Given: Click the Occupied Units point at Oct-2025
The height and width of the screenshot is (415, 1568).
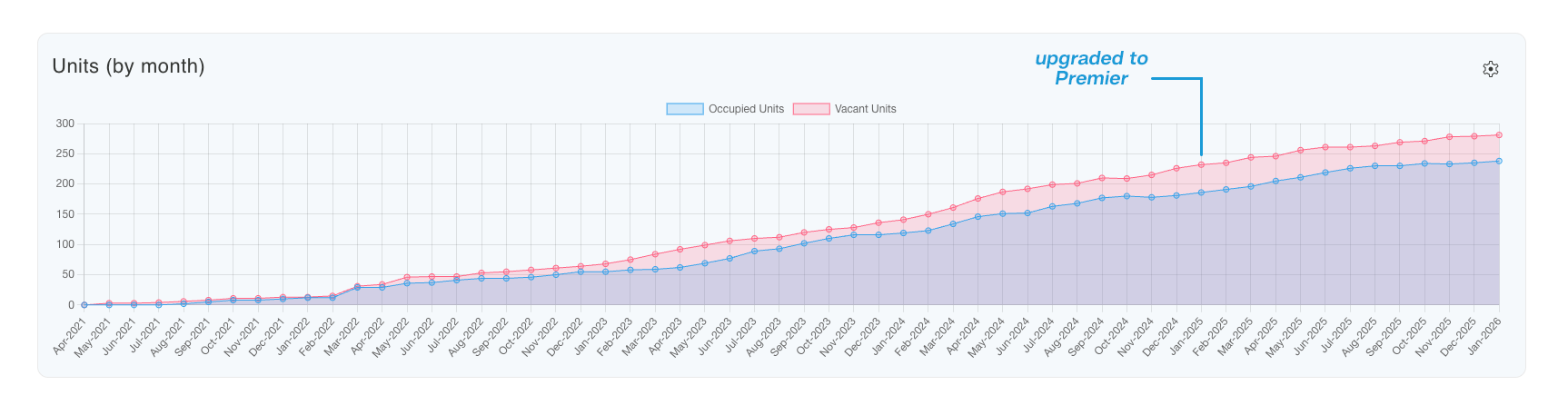Looking at the screenshot, I should (1424, 163).
